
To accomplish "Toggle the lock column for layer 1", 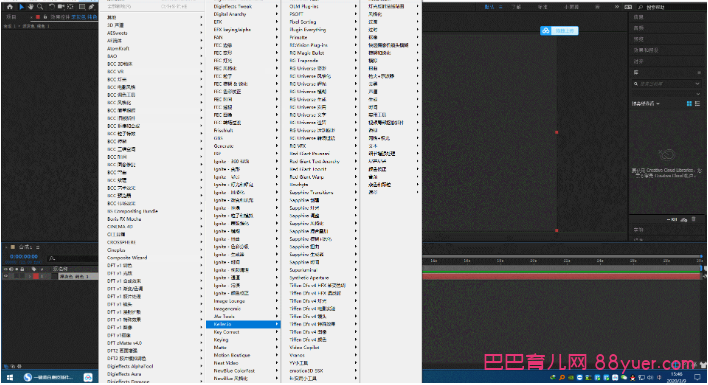I will pos(22,276).
